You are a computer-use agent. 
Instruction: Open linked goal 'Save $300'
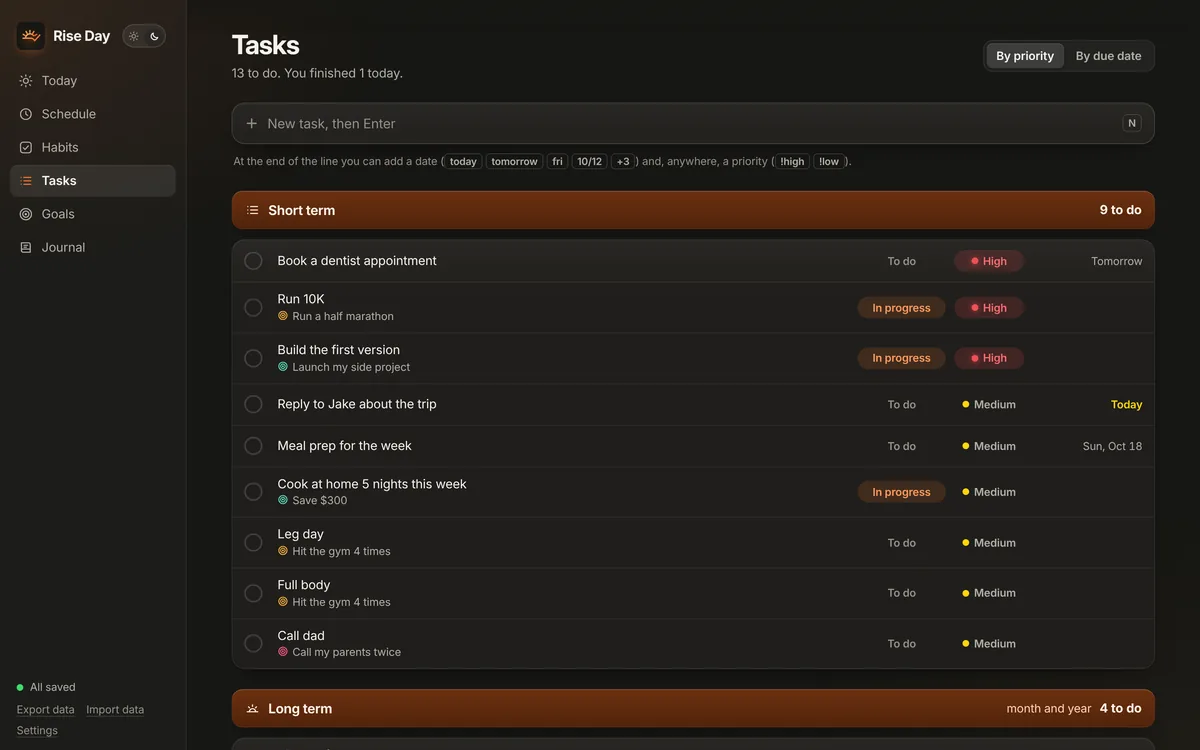tap(313, 500)
